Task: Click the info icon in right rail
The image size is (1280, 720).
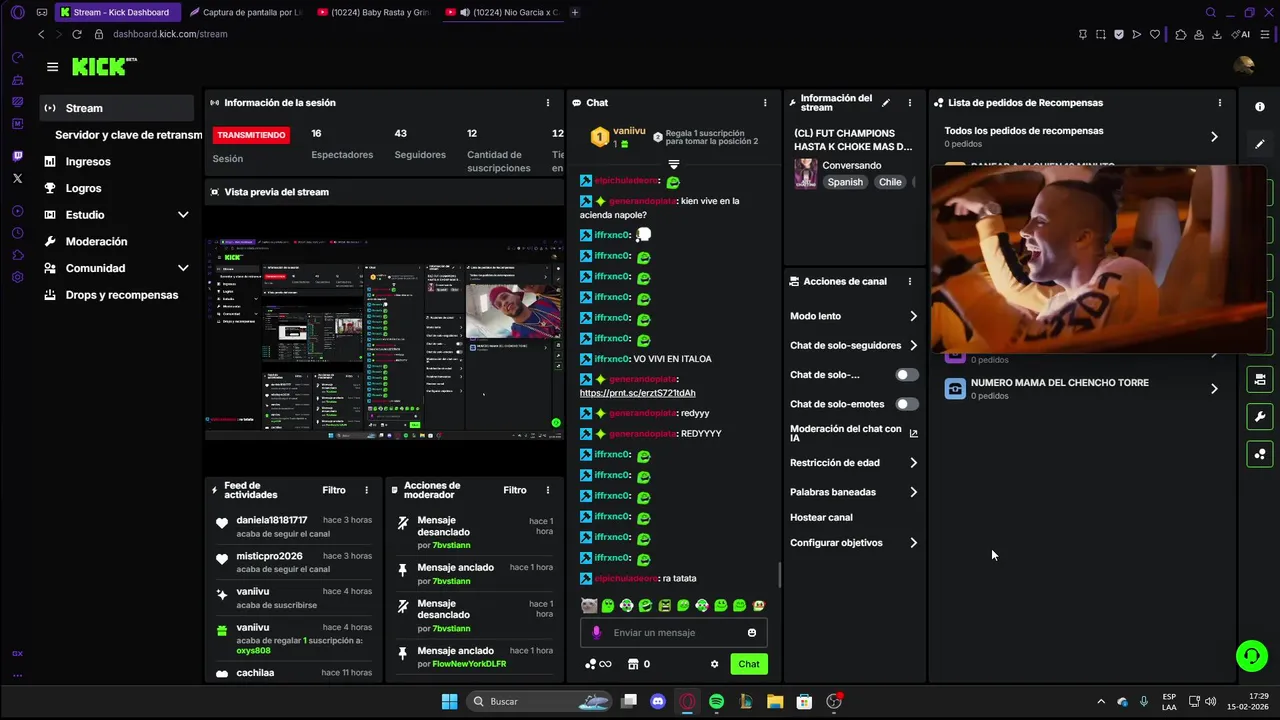Action: point(1260,107)
